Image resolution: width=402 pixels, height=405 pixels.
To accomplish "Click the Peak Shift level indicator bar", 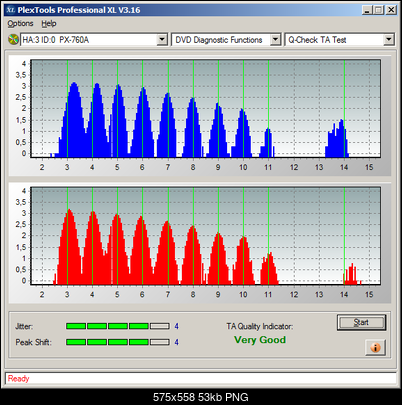I will click(118, 342).
